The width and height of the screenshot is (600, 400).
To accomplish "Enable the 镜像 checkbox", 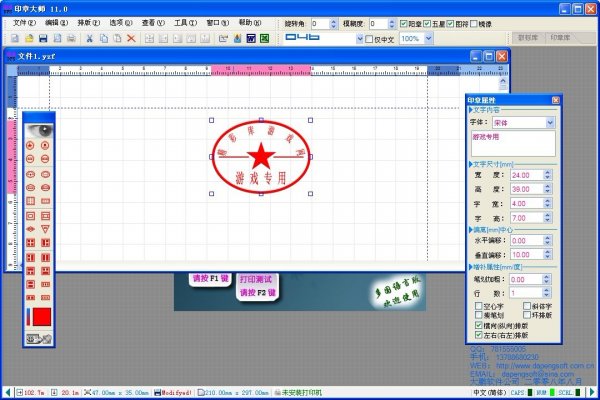I will coord(474,24).
